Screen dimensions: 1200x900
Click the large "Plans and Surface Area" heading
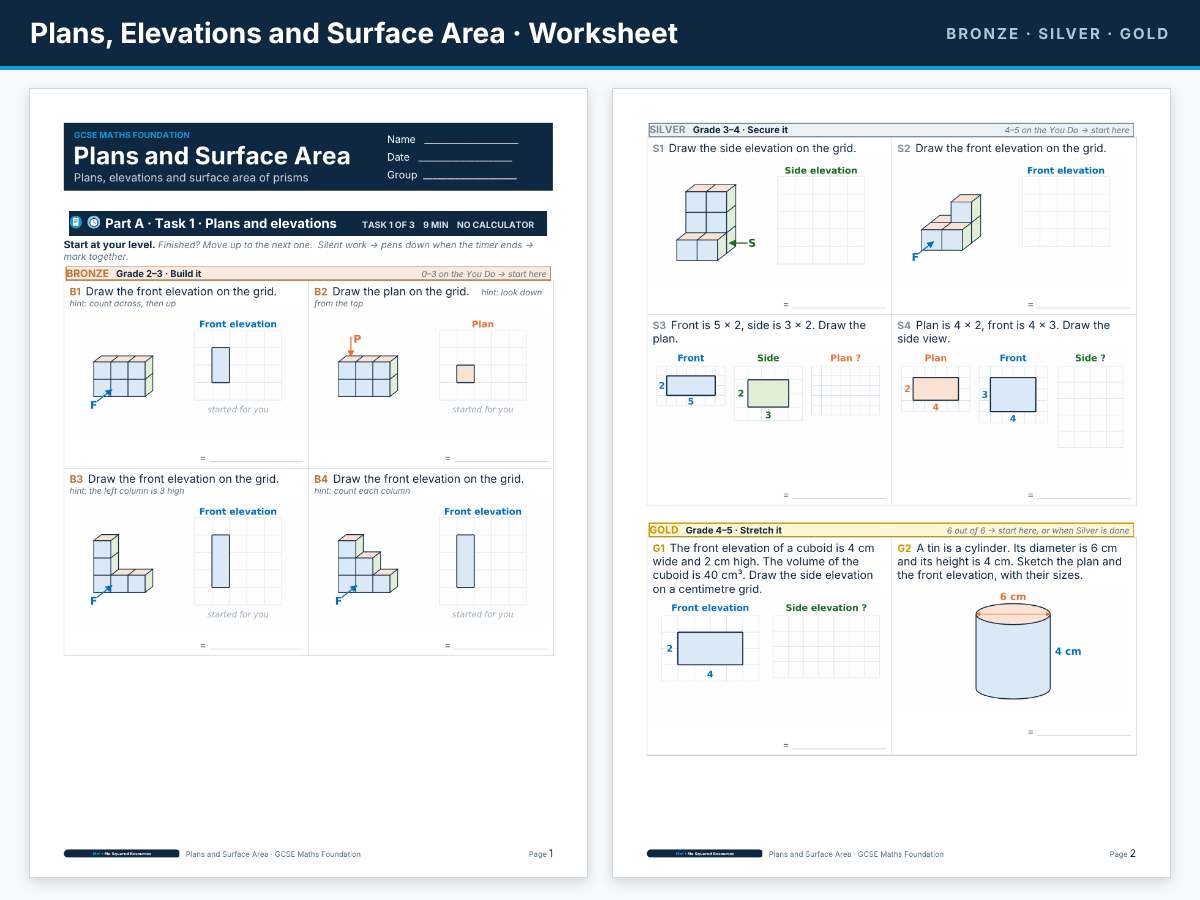(x=212, y=156)
